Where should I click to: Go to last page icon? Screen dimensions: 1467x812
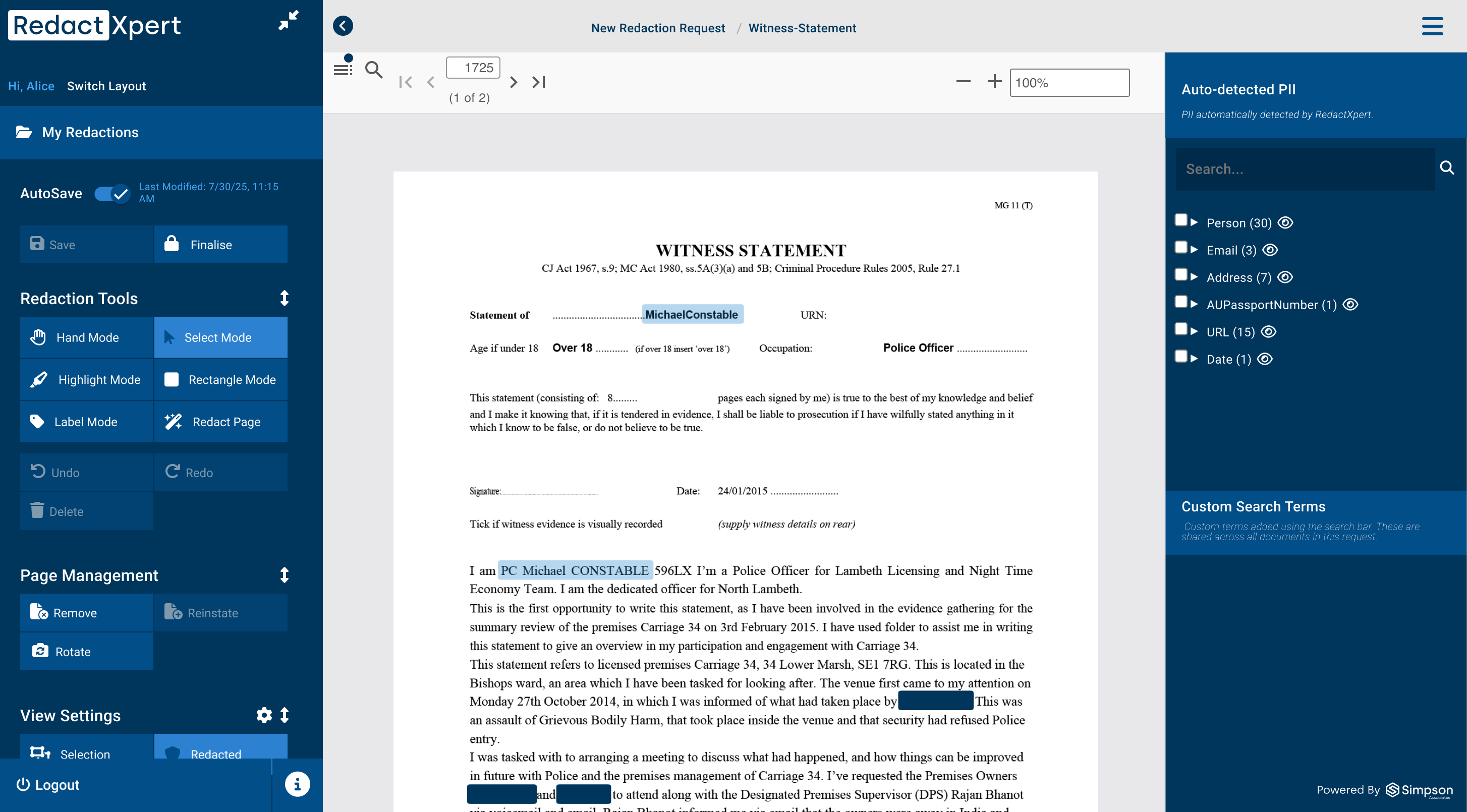(x=539, y=83)
